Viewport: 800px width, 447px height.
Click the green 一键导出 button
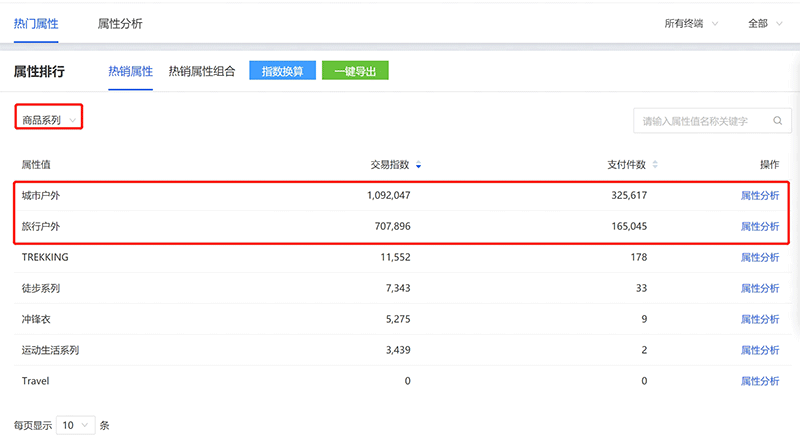pos(355,71)
